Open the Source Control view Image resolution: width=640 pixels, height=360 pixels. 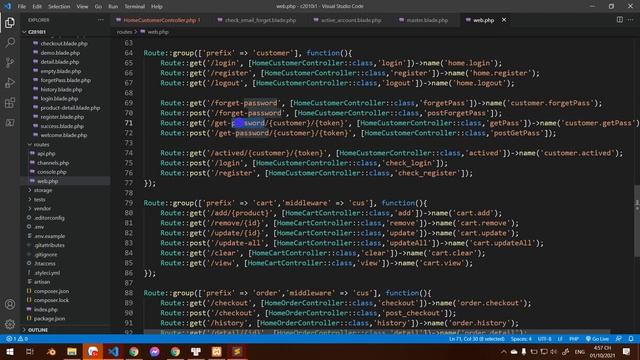tap(10, 62)
